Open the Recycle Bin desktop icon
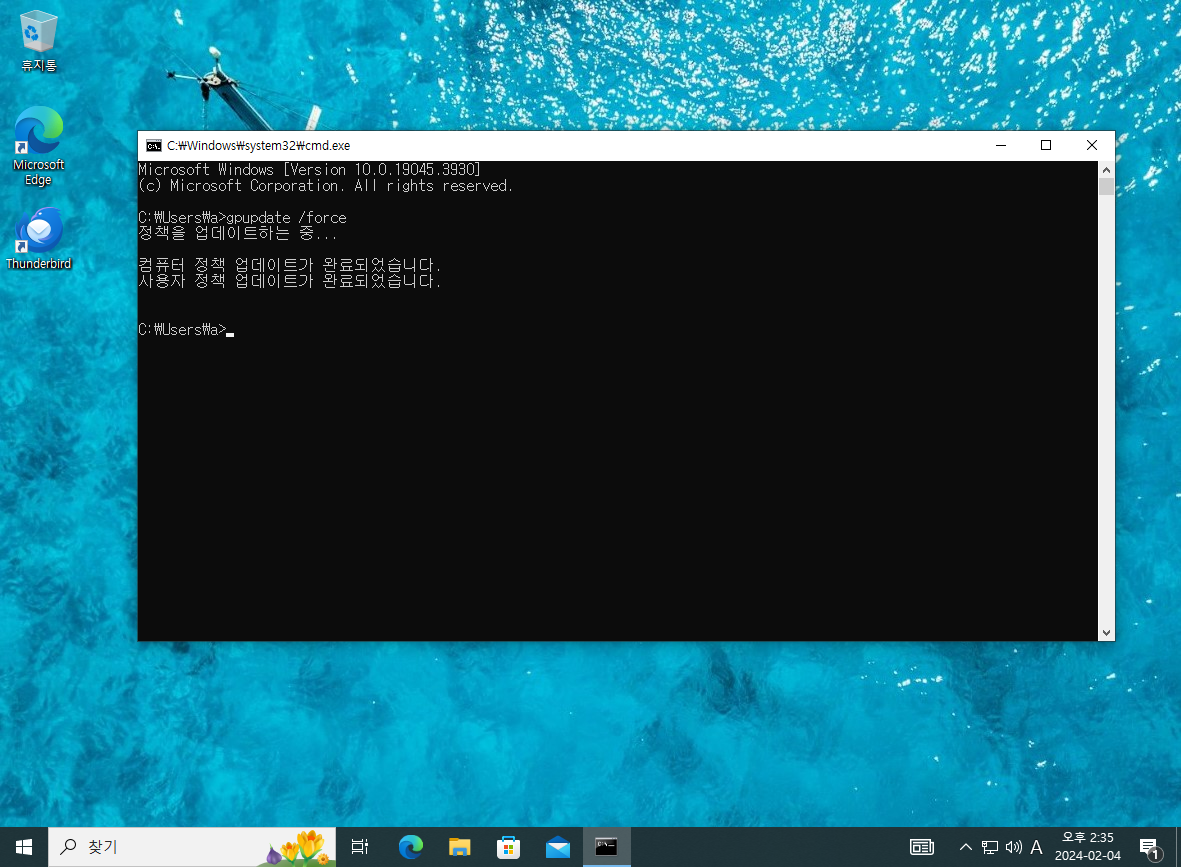This screenshot has width=1181, height=867. (38, 41)
